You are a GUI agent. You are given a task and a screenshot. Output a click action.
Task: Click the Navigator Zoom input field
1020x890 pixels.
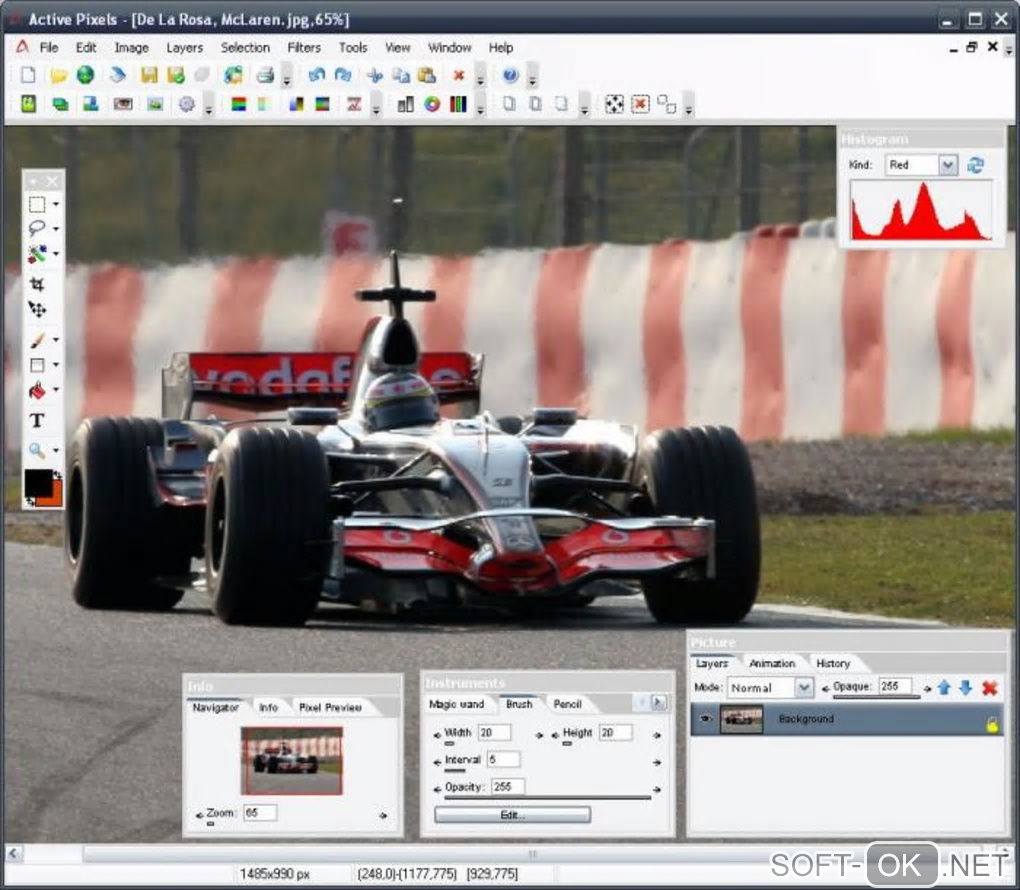260,813
